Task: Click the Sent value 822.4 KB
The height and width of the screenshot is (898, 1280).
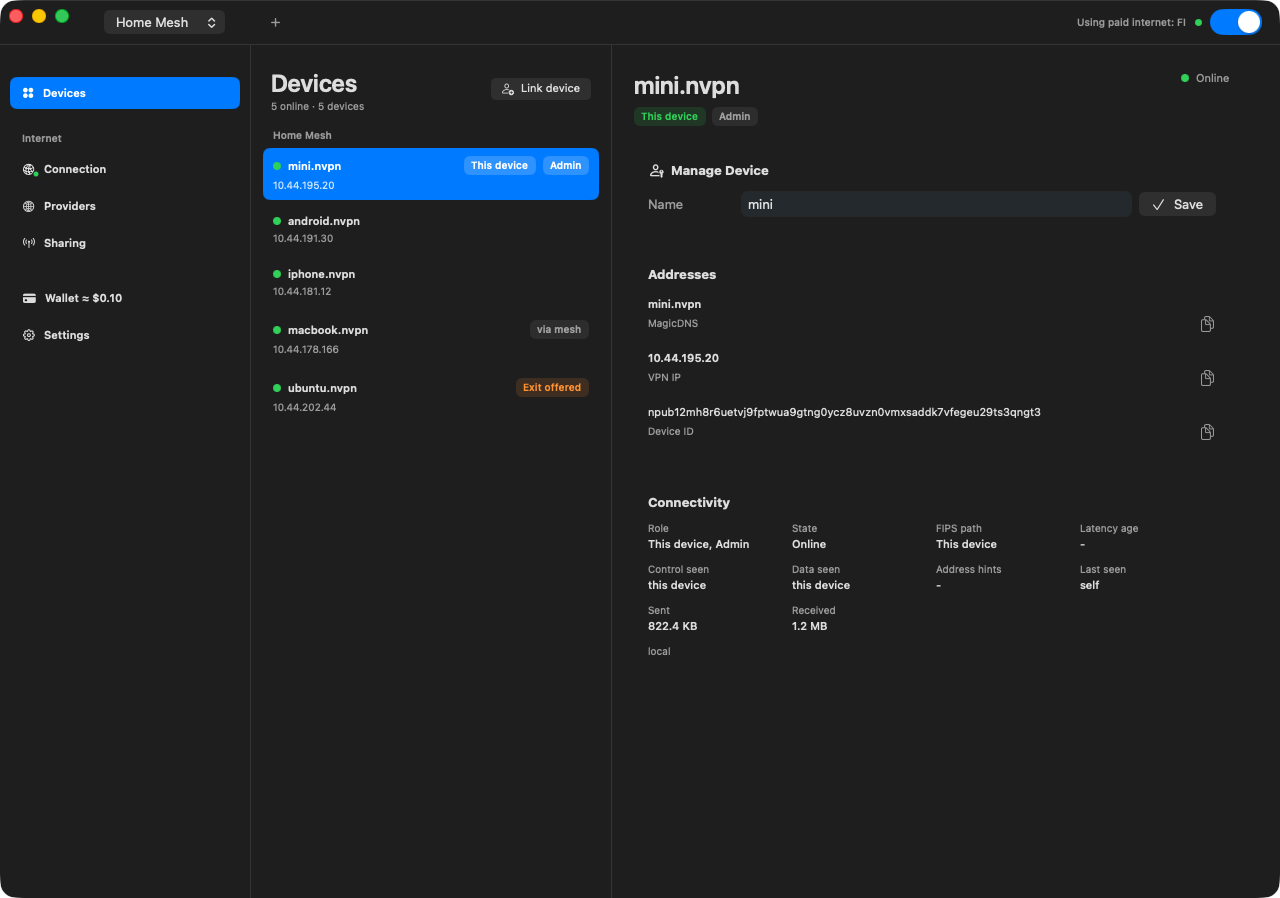Action: (x=673, y=626)
